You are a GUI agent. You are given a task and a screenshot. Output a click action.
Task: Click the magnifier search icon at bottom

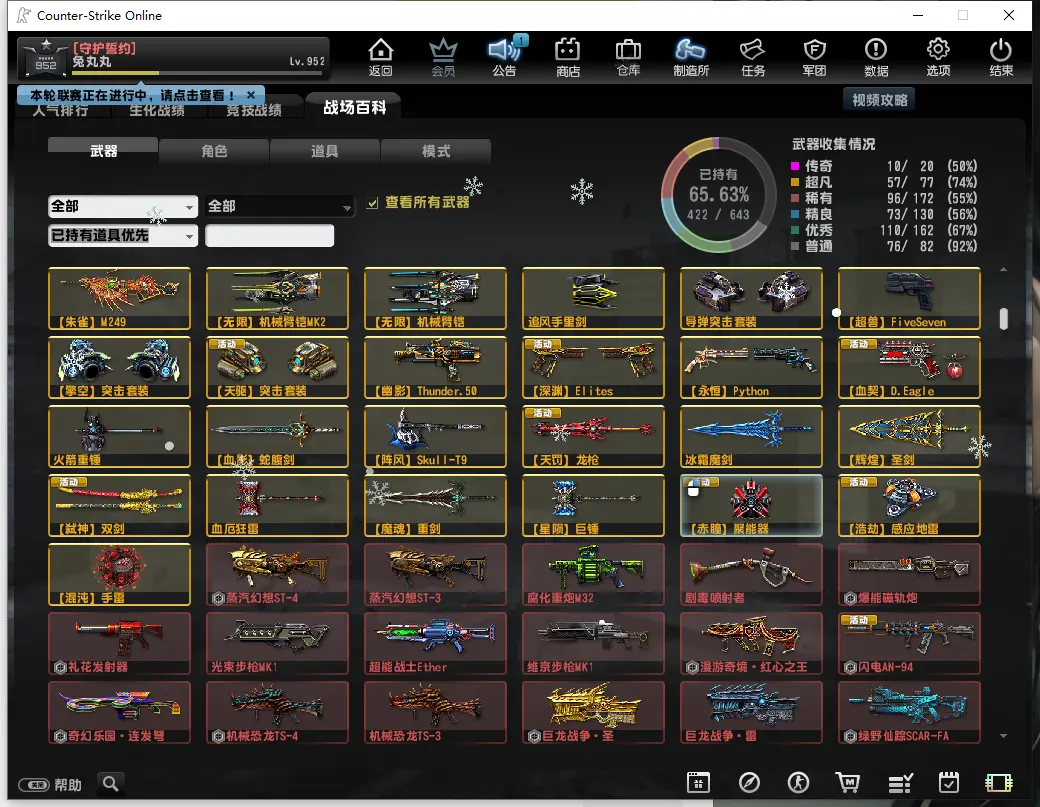(x=111, y=784)
